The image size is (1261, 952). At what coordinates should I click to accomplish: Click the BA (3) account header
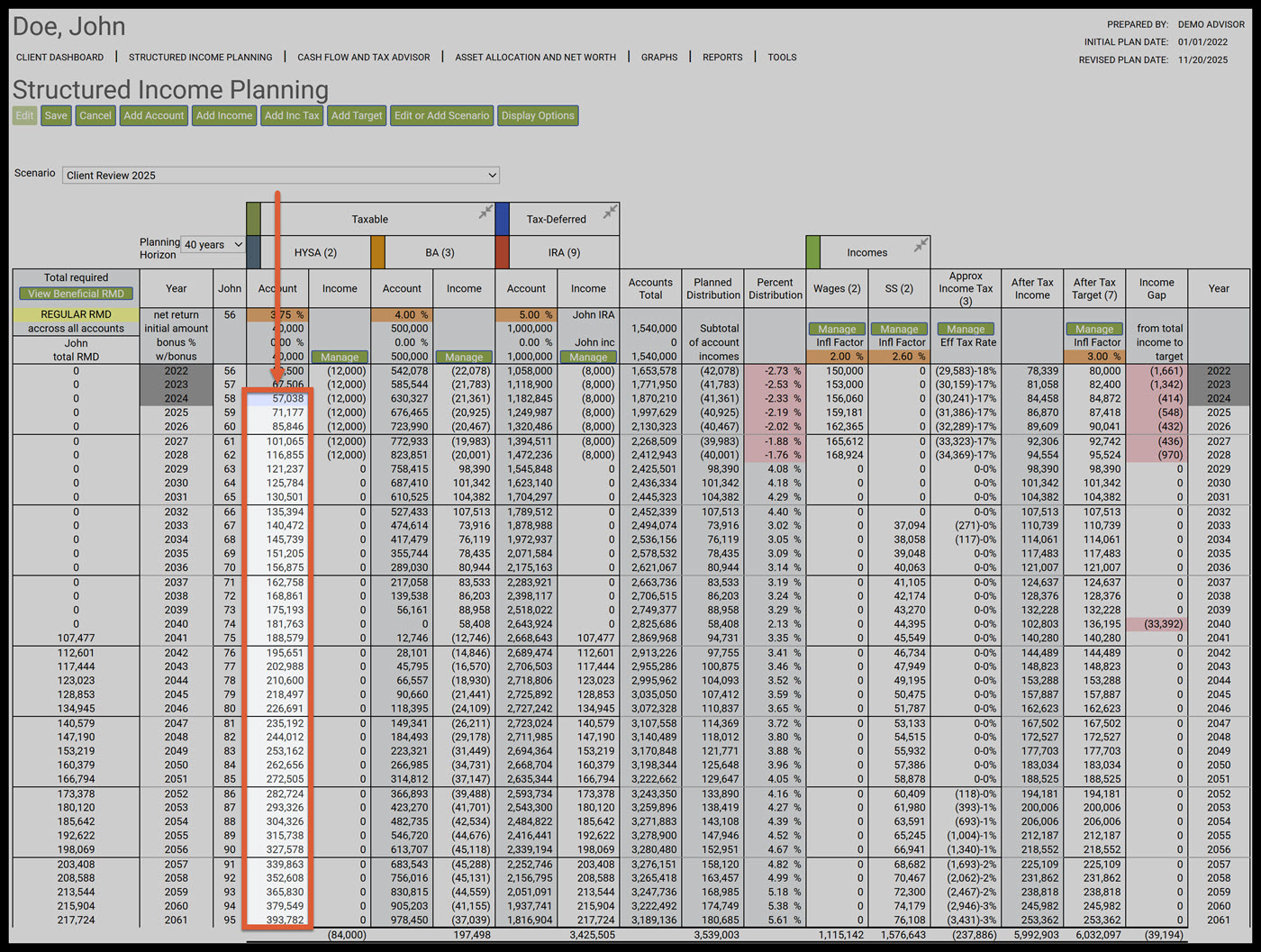pyautogui.click(x=440, y=252)
